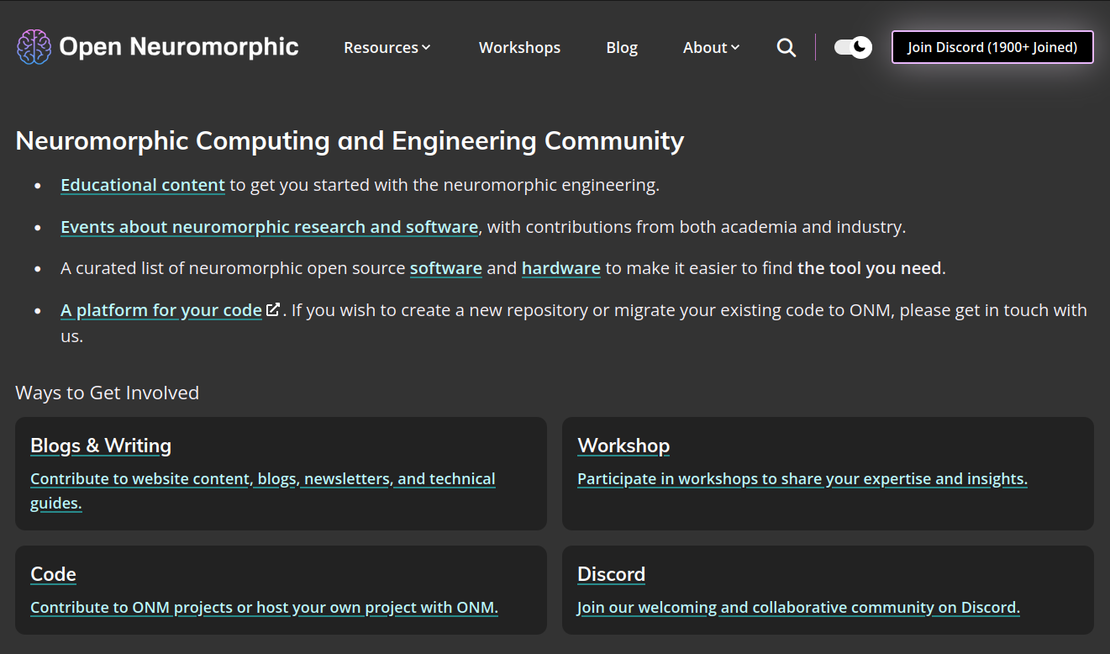1110x654 pixels.
Task: Open the Blogs & Writing card heading
Action: pyautogui.click(x=100, y=445)
